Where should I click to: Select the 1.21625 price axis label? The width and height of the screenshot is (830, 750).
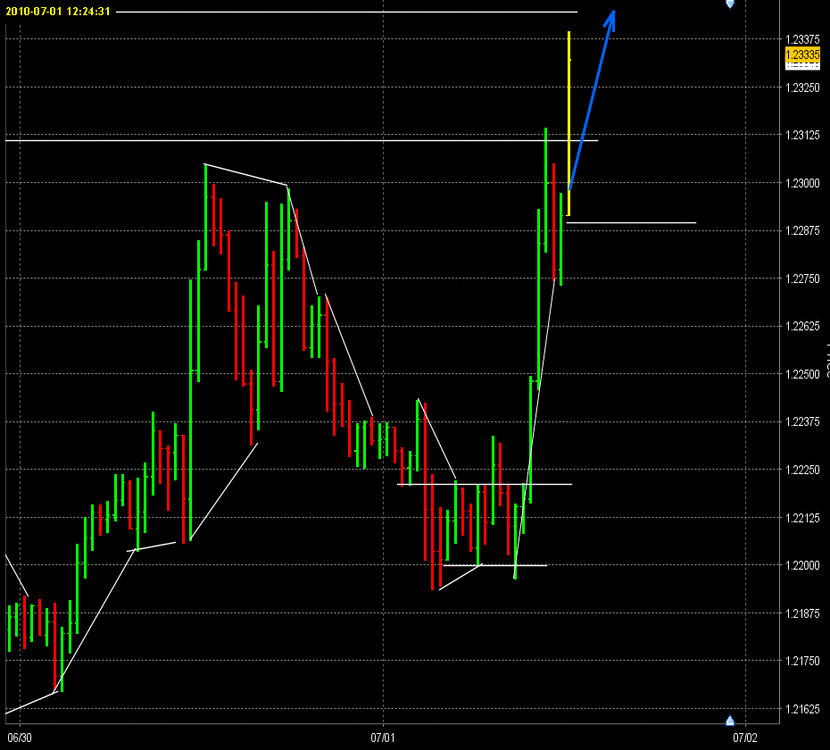tap(802, 709)
